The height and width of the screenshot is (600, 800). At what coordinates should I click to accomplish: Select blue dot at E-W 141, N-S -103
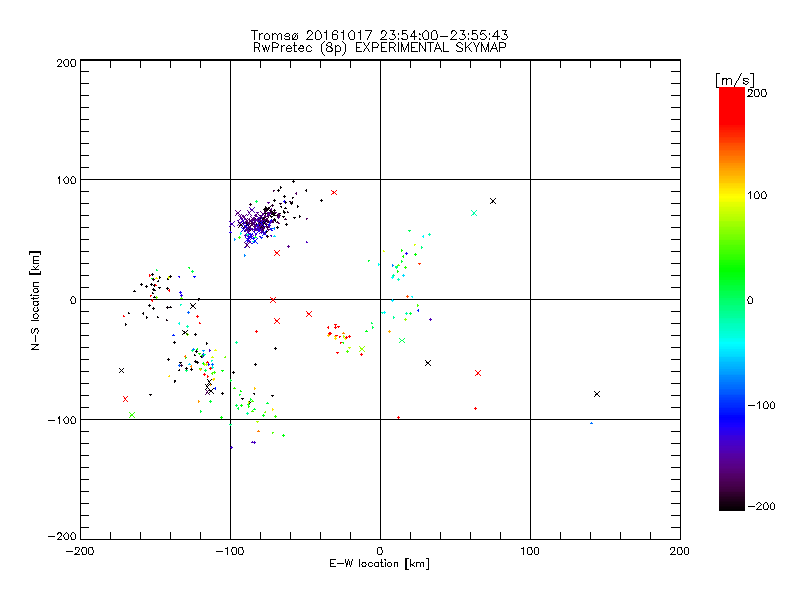591,423
